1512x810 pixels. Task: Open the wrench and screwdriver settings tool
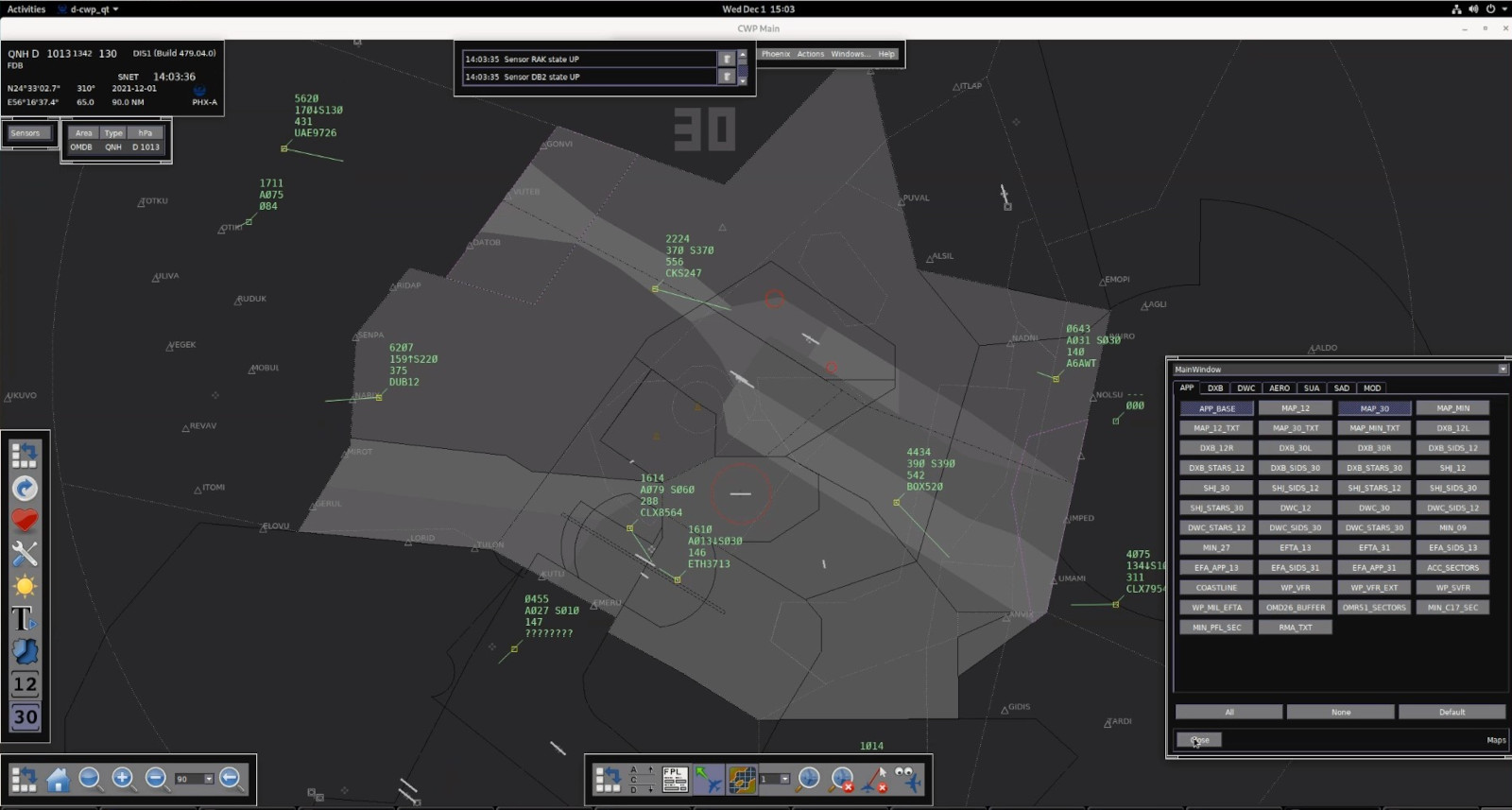(25, 553)
